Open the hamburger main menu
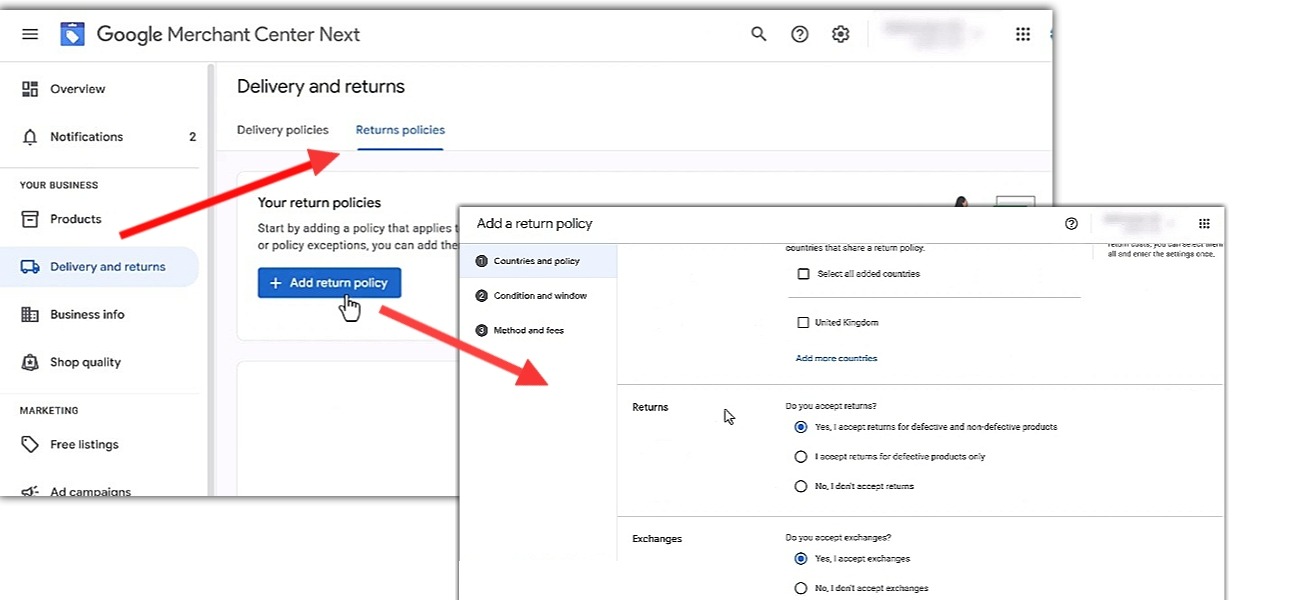This screenshot has height=600, width=1300. [x=30, y=35]
